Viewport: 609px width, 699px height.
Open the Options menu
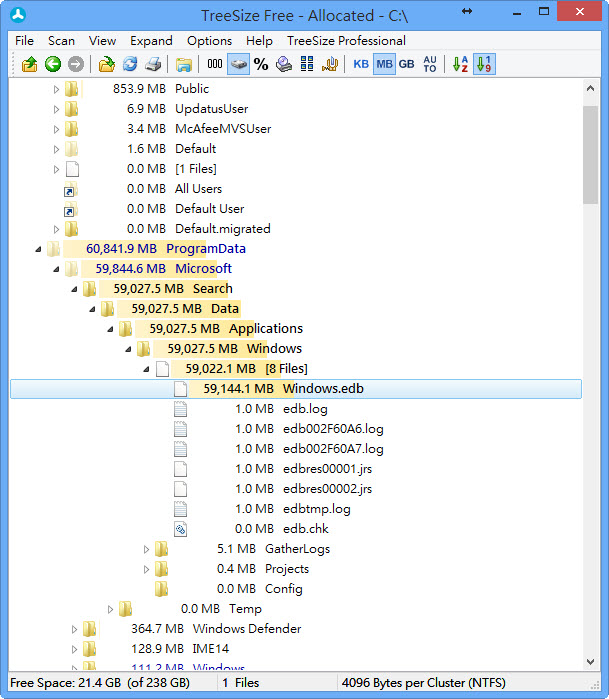(x=209, y=41)
